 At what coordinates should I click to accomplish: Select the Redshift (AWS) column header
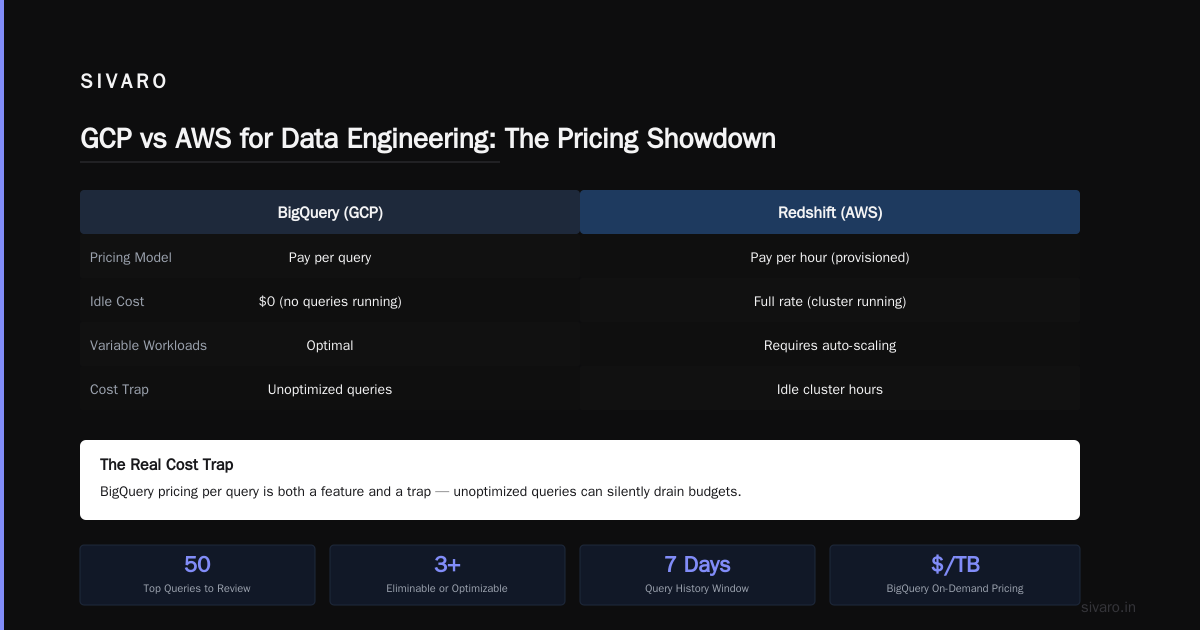[x=830, y=212]
